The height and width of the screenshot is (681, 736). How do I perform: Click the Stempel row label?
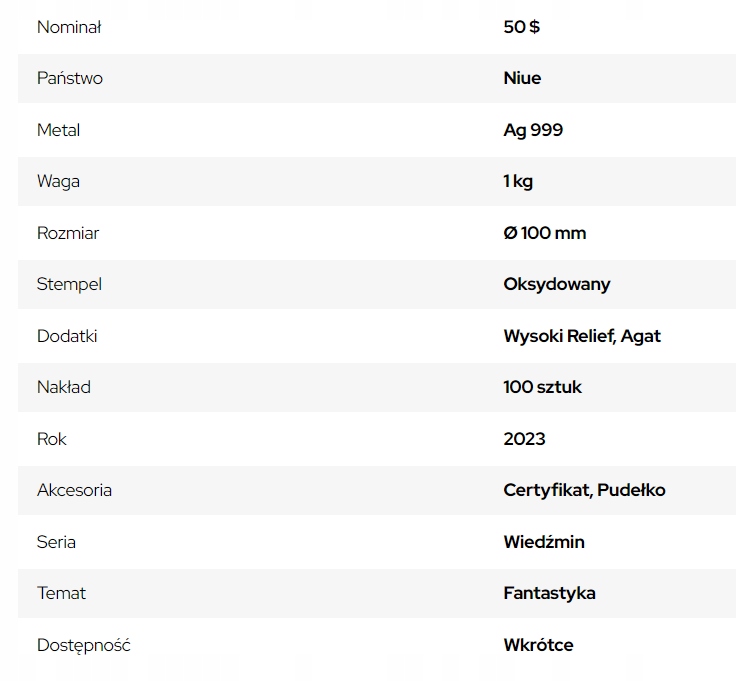click(69, 284)
